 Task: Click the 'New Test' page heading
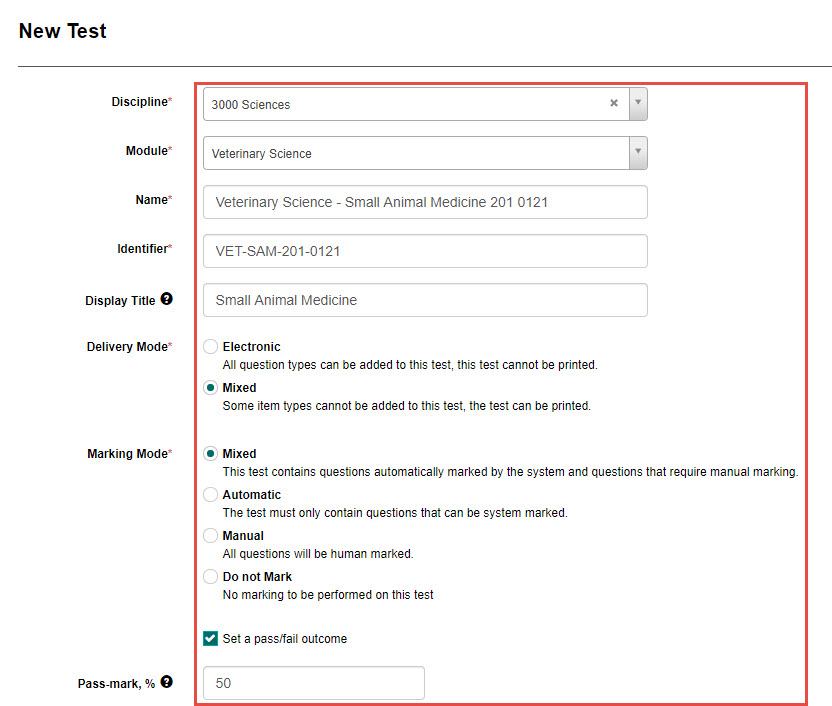tap(63, 31)
